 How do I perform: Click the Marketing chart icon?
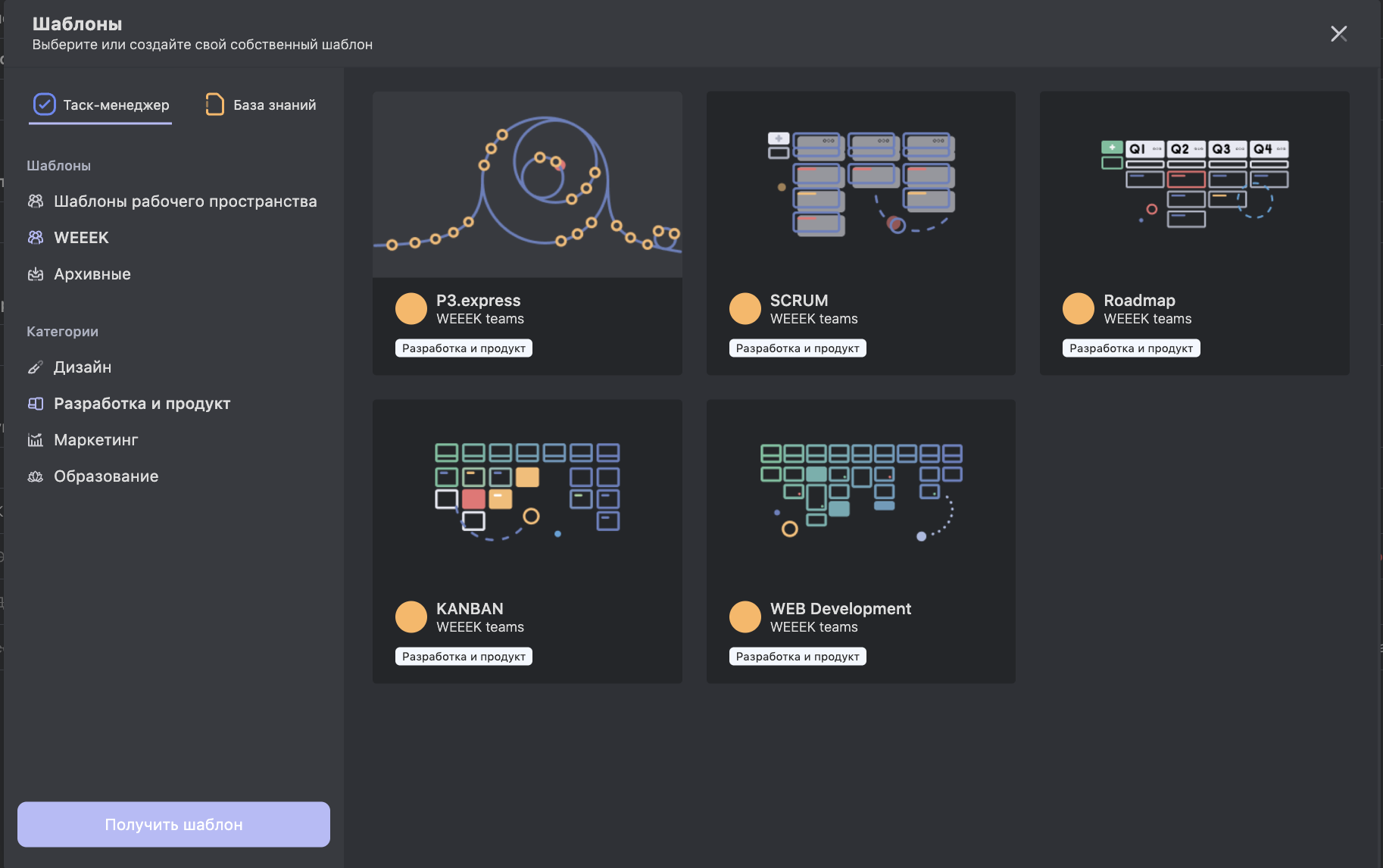pyautogui.click(x=36, y=440)
